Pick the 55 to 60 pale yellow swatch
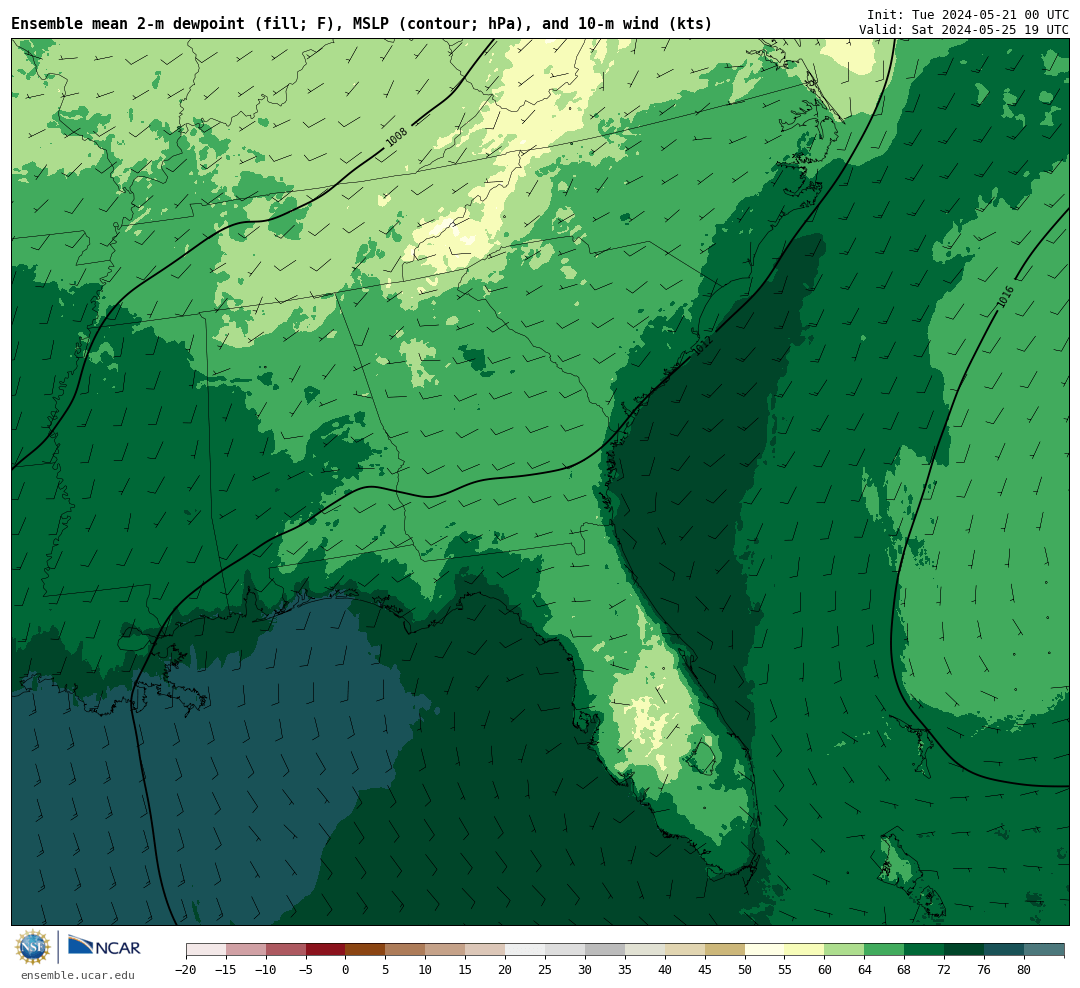Image resolution: width=1080 pixels, height=988 pixels. tap(804, 950)
